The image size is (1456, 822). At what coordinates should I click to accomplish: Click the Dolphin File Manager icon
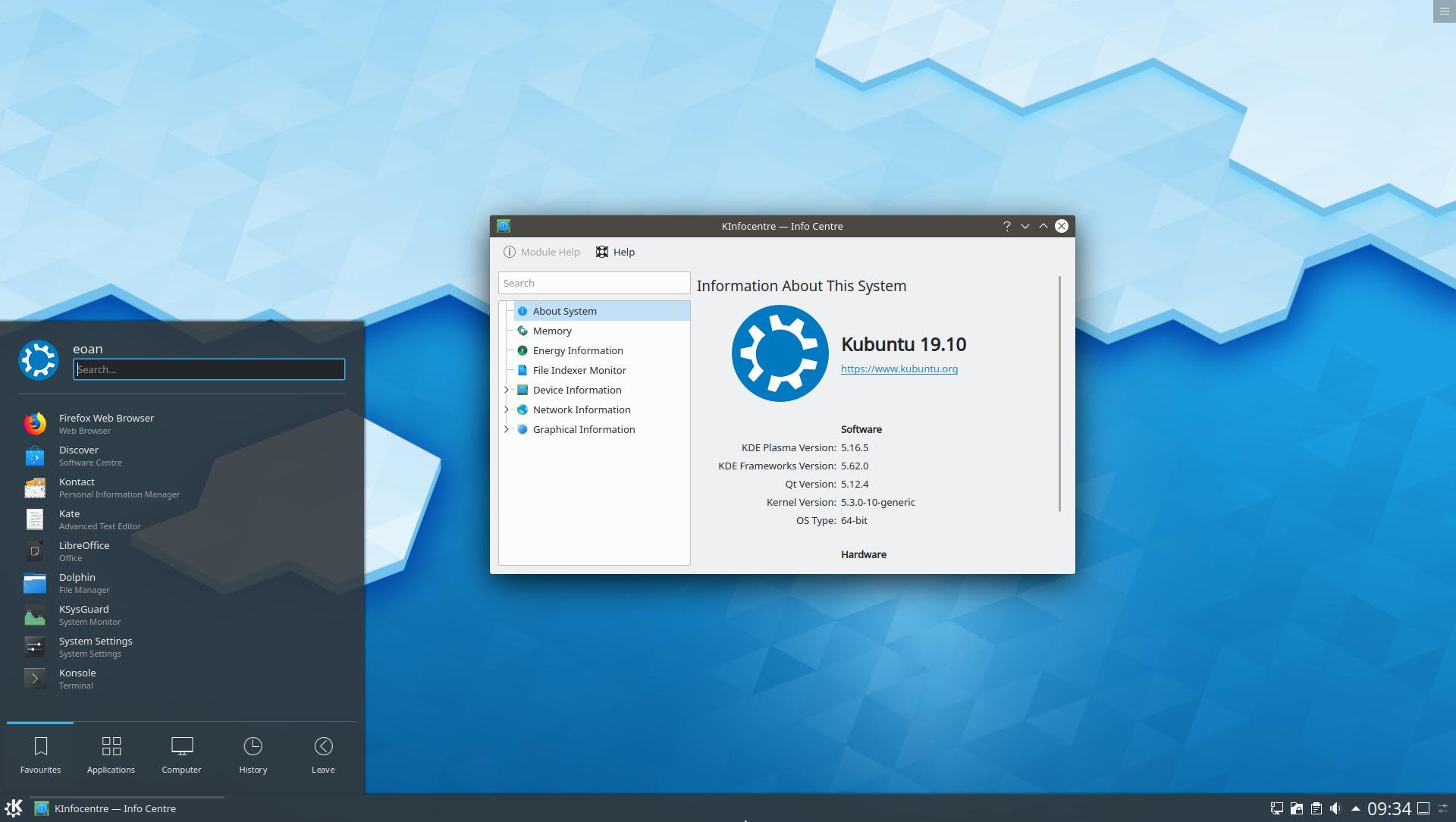coord(34,582)
